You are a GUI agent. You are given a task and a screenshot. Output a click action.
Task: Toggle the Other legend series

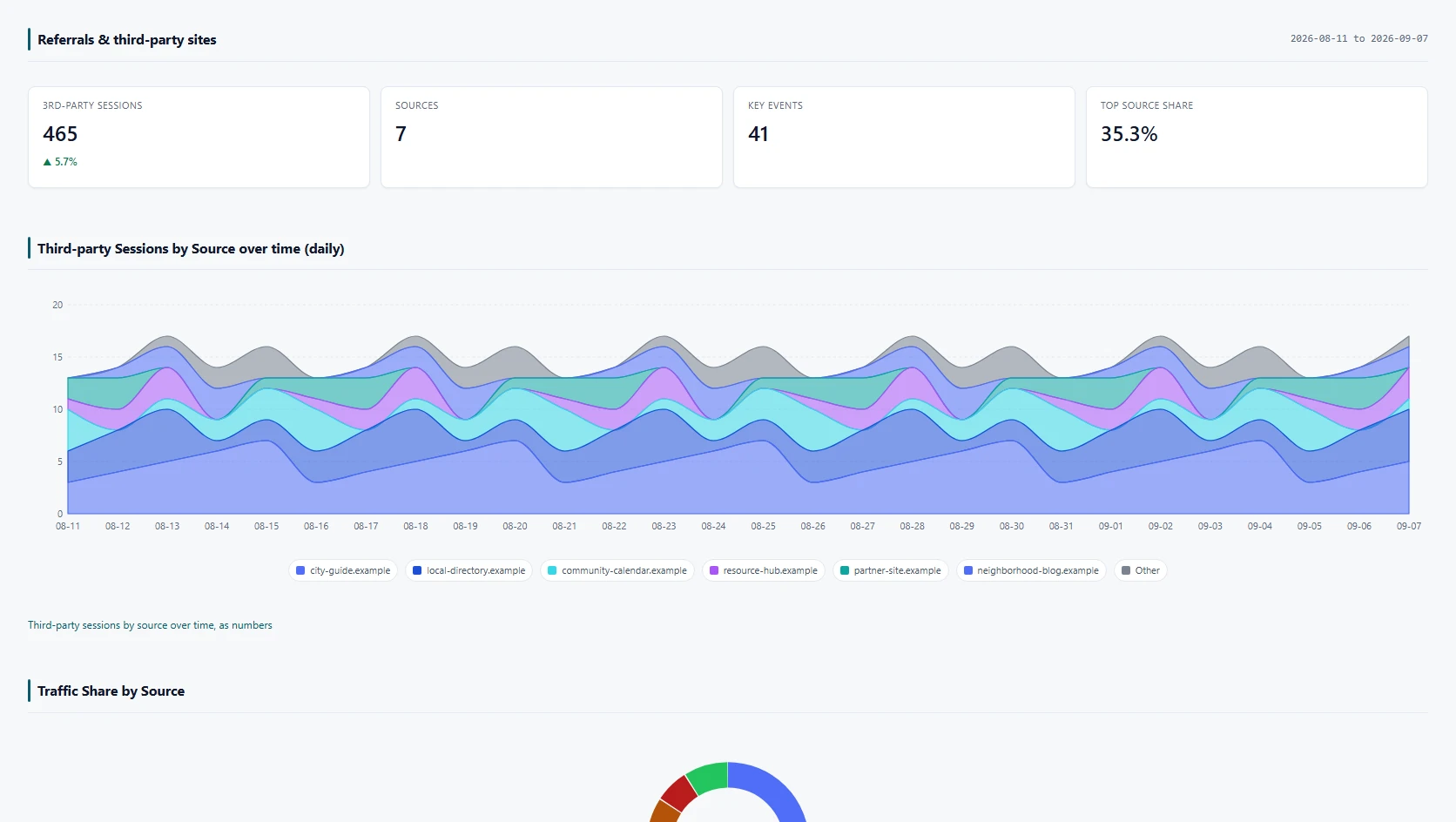click(x=1140, y=570)
